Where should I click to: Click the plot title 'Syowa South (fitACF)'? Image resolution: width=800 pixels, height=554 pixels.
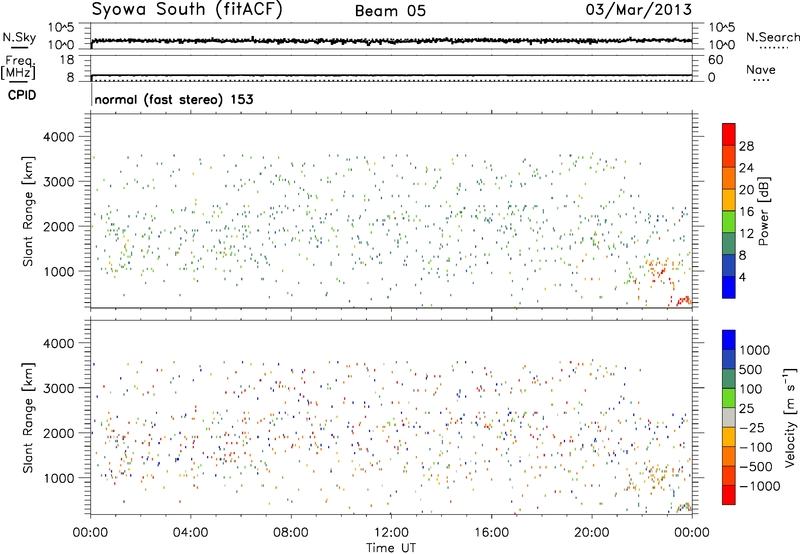click(x=186, y=9)
